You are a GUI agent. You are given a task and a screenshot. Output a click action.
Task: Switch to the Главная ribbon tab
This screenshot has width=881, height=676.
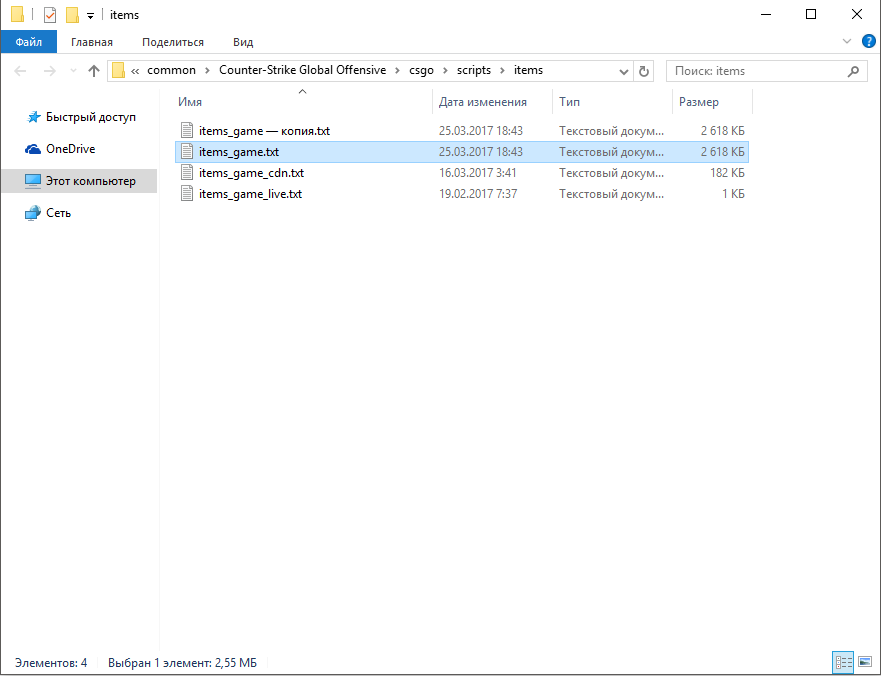(92, 42)
